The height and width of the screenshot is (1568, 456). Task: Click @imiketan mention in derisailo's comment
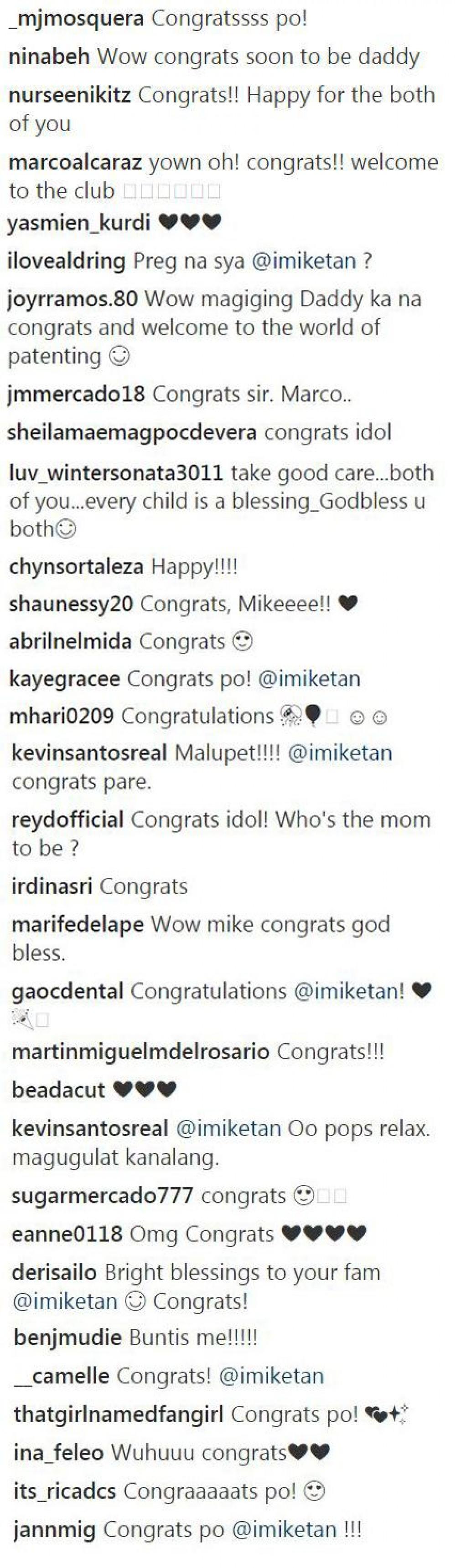click(65, 1302)
